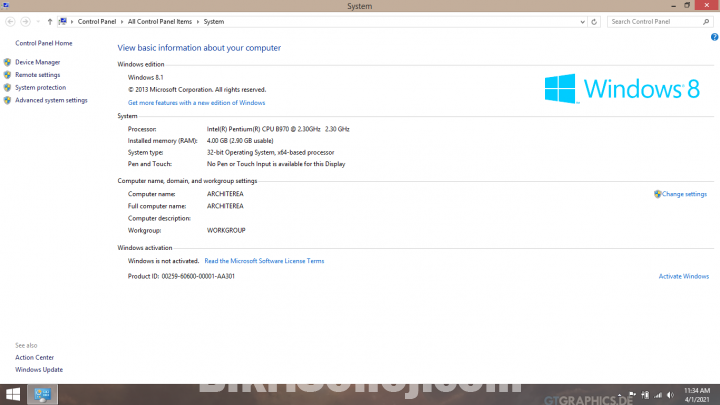
Task: Click Full computer name value ARCHITEREA
Action: tap(225, 206)
